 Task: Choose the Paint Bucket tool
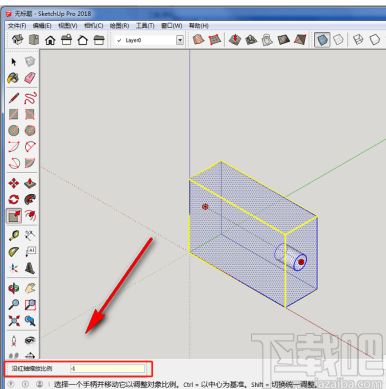pos(14,78)
